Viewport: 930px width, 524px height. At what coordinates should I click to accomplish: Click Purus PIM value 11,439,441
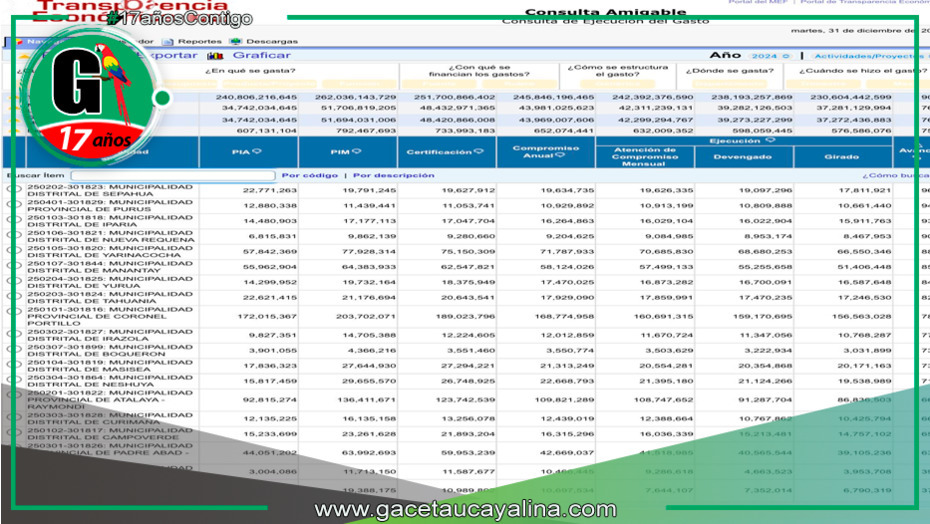[x=369, y=205]
